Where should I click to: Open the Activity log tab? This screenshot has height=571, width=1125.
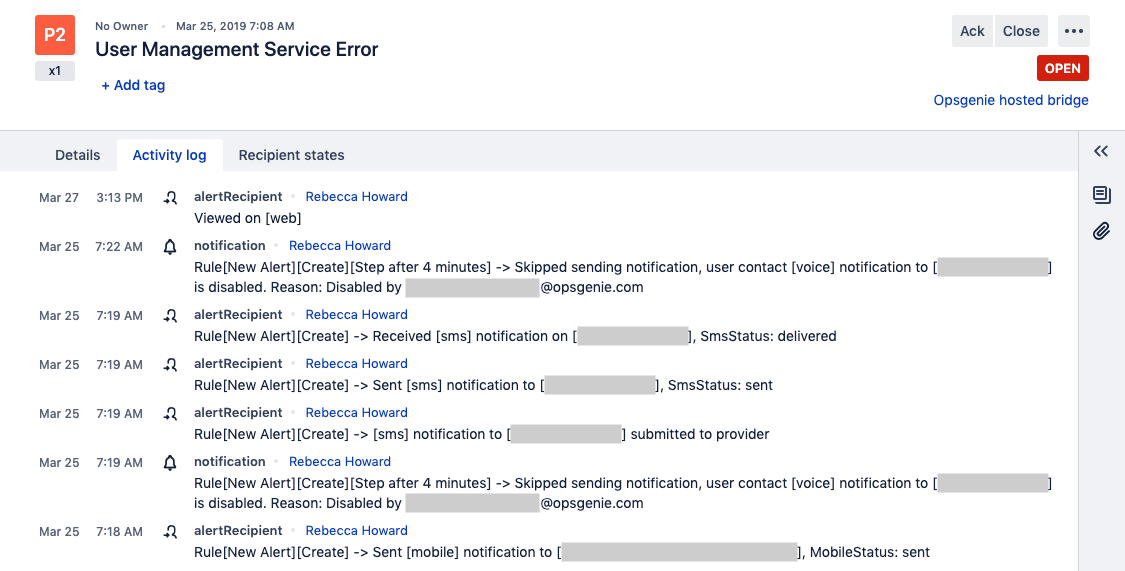pyautogui.click(x=170, y=155)
